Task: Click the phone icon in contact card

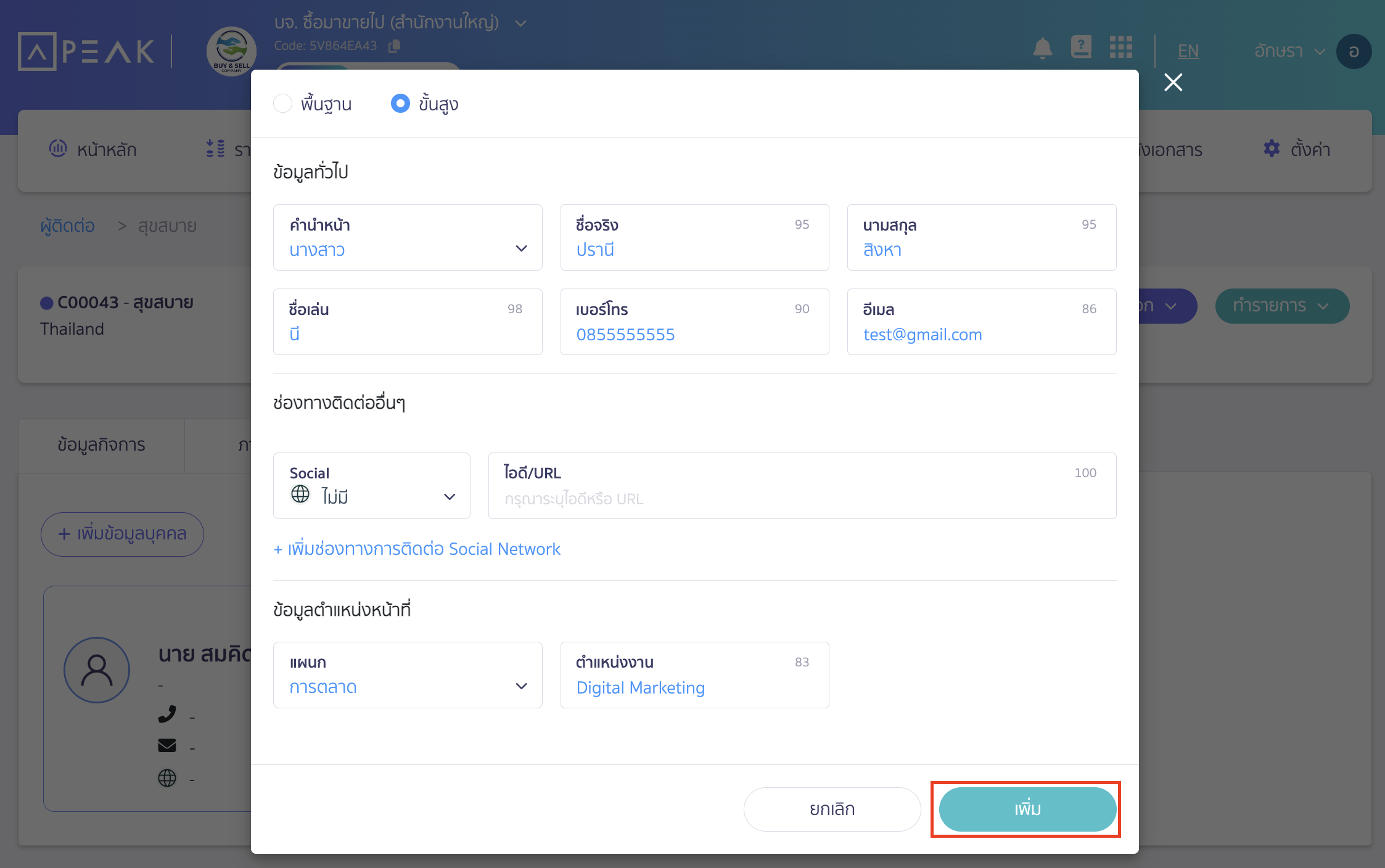Action: (167, 715)
